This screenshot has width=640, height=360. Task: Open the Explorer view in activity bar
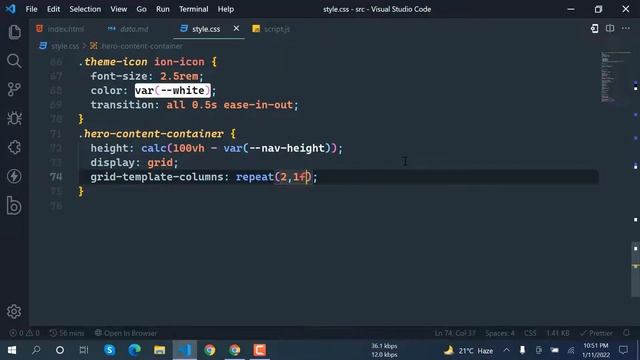[x=14, y=32]
